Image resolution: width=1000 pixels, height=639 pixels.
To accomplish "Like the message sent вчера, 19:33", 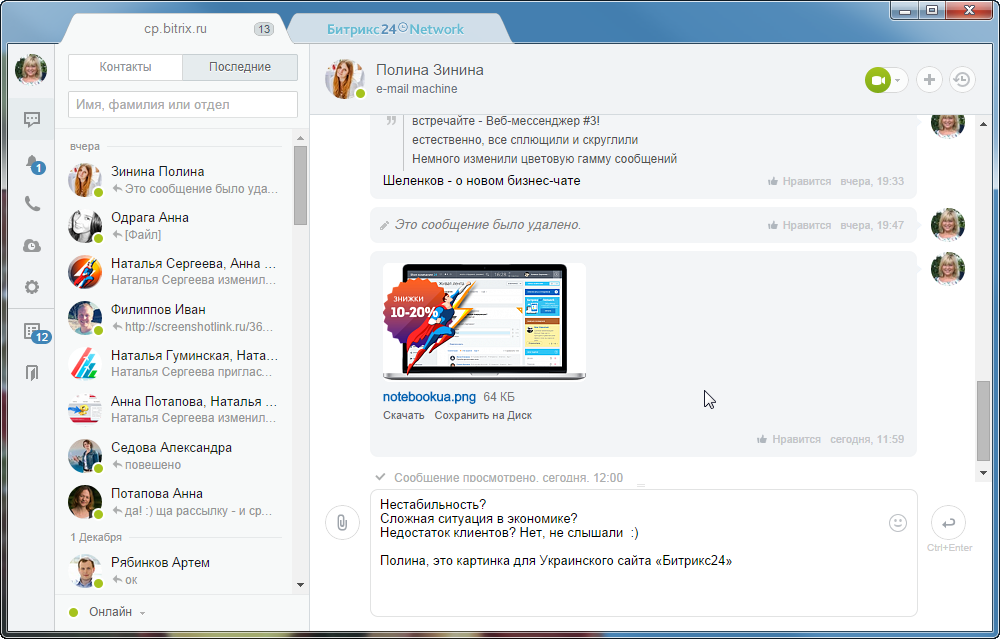I will (x=799, y=181).
